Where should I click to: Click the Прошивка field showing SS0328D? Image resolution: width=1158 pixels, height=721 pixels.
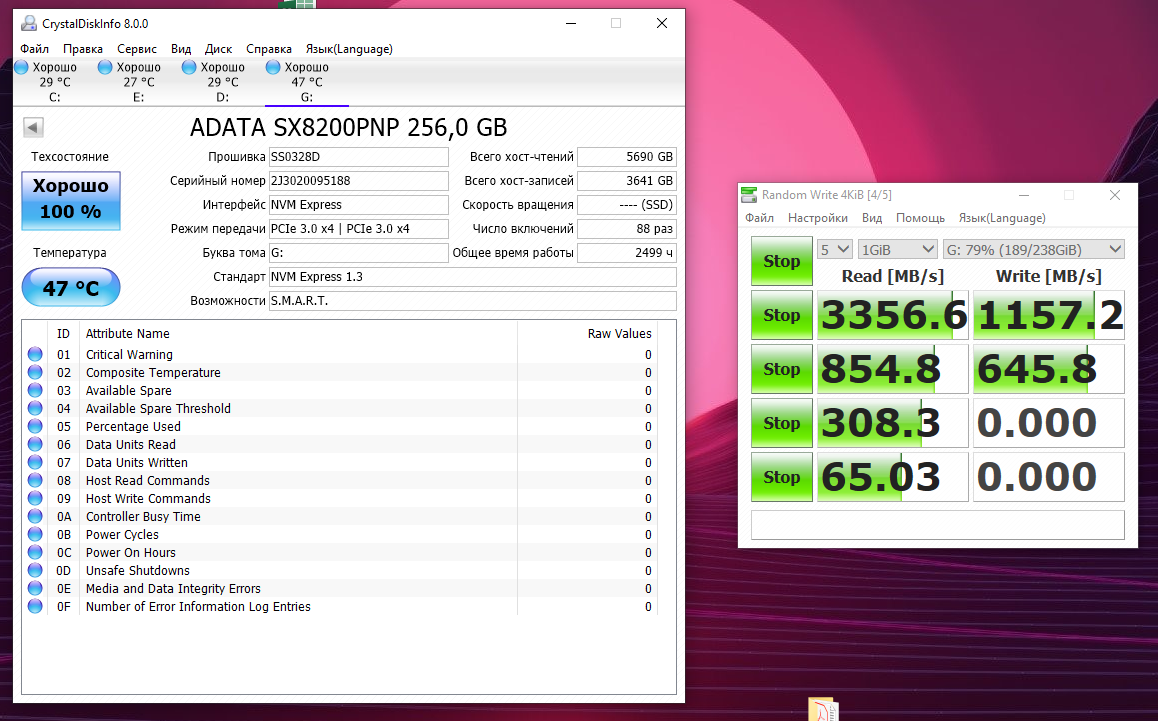pyautogui.click(x=358, y=157)
